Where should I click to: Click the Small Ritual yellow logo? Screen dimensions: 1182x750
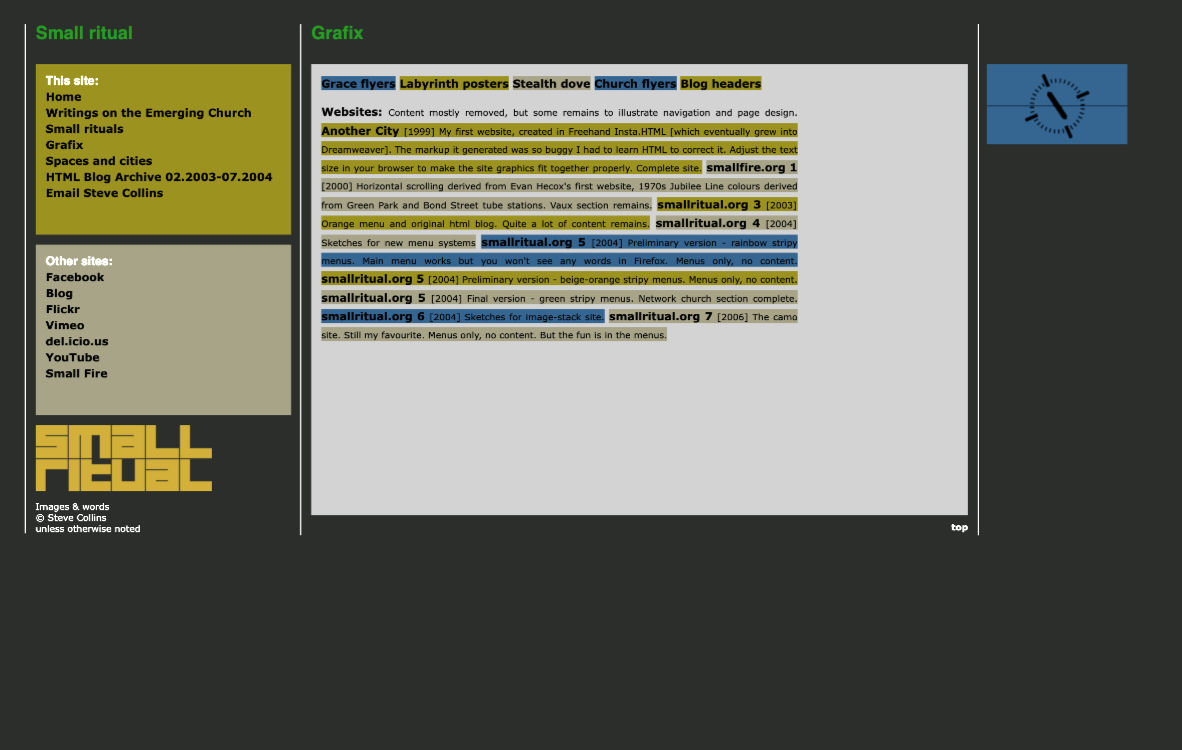click(x=123, y=458)
